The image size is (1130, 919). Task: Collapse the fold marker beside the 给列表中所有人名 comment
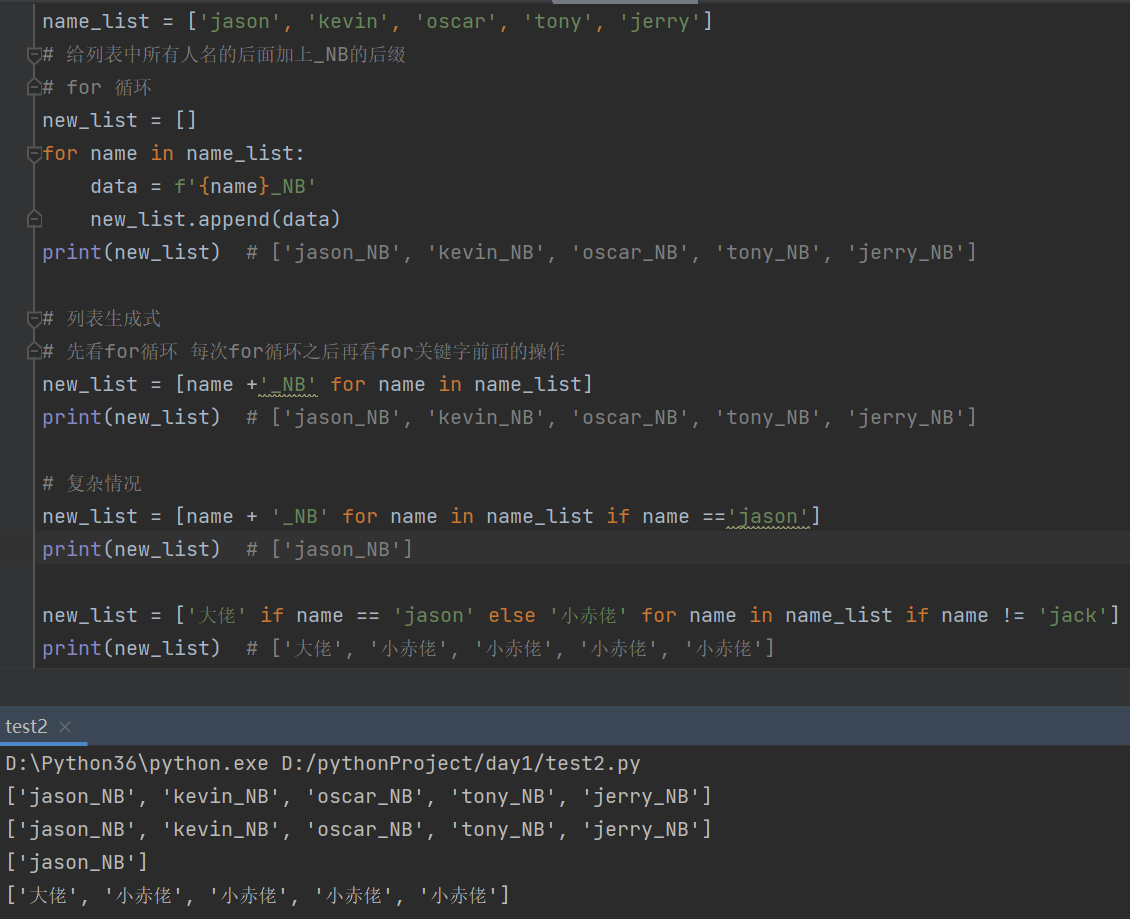34,55
